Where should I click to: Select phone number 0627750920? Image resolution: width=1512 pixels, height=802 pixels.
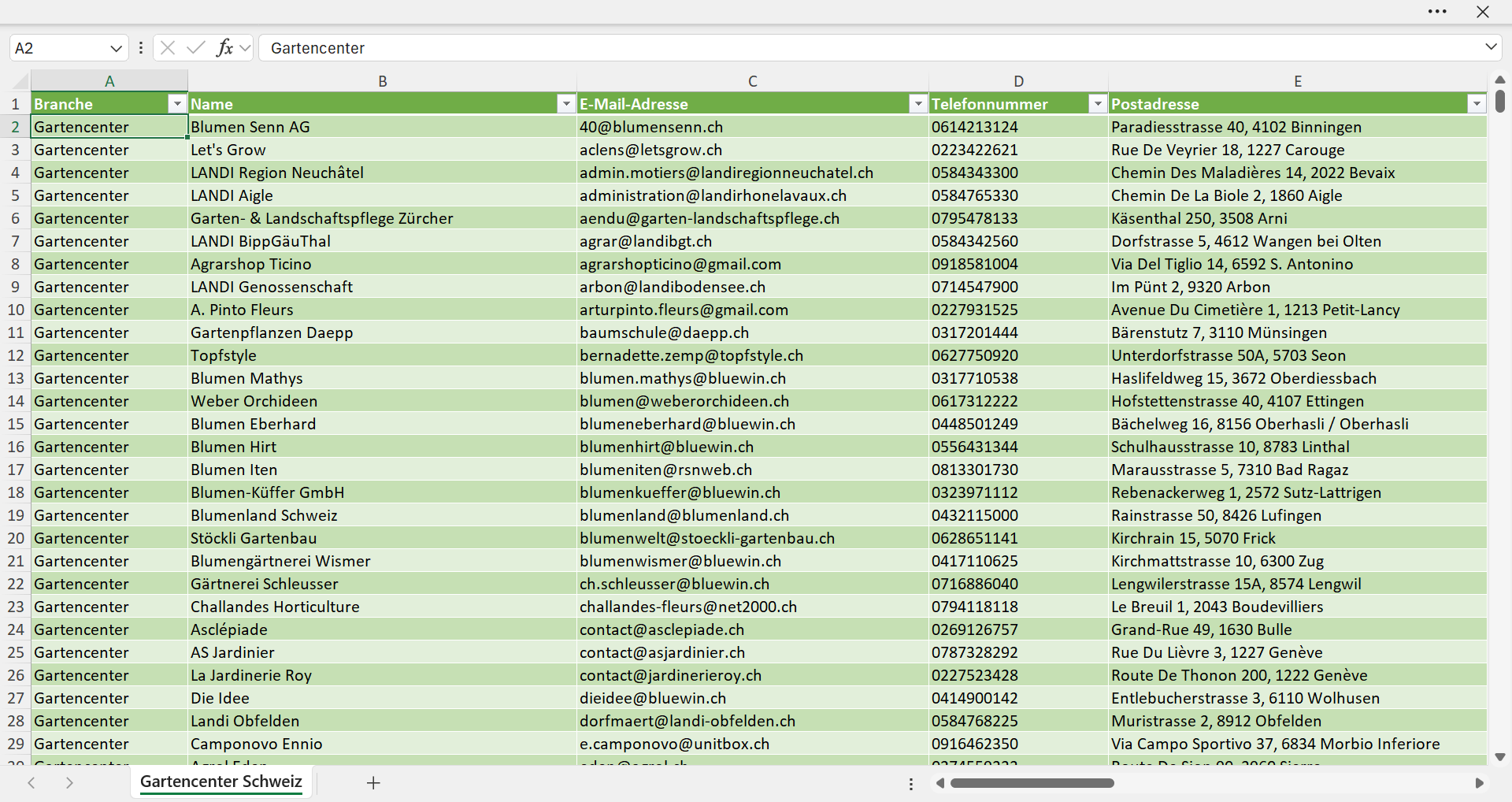pos(1019,355)
